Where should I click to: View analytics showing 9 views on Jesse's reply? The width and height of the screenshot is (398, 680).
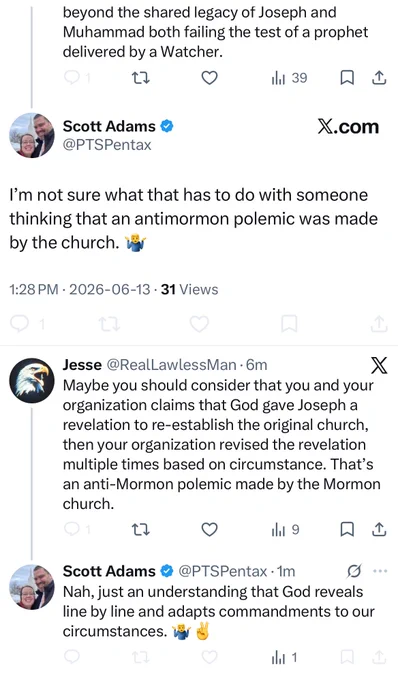[x=285, y=530]
